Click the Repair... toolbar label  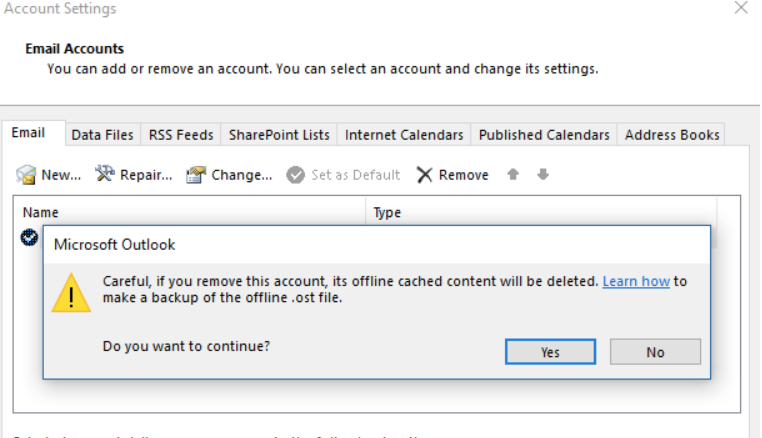coord(146,175)
